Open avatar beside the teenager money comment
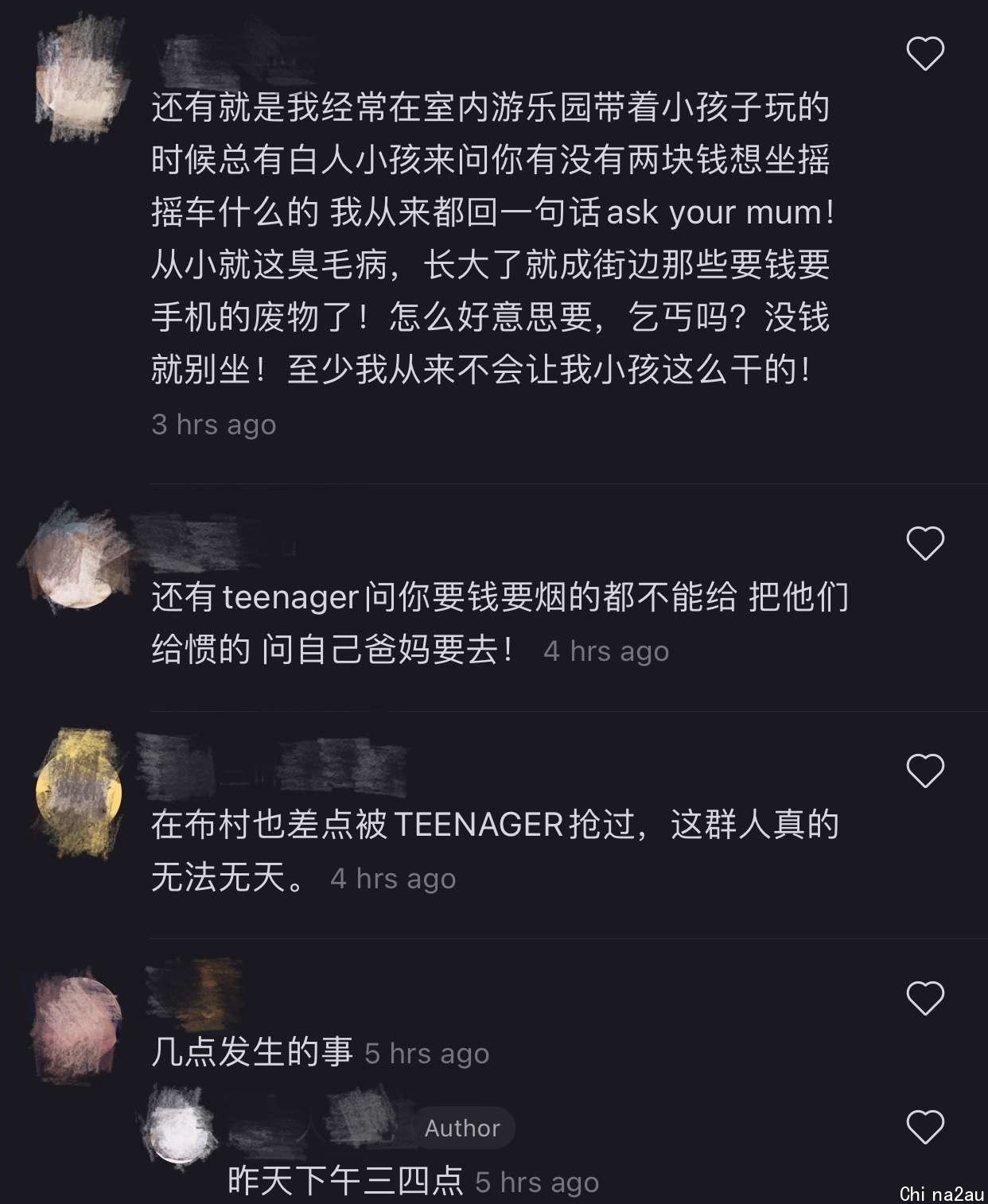Screen dimensions: 988x1204 click(x=78, y=558)
